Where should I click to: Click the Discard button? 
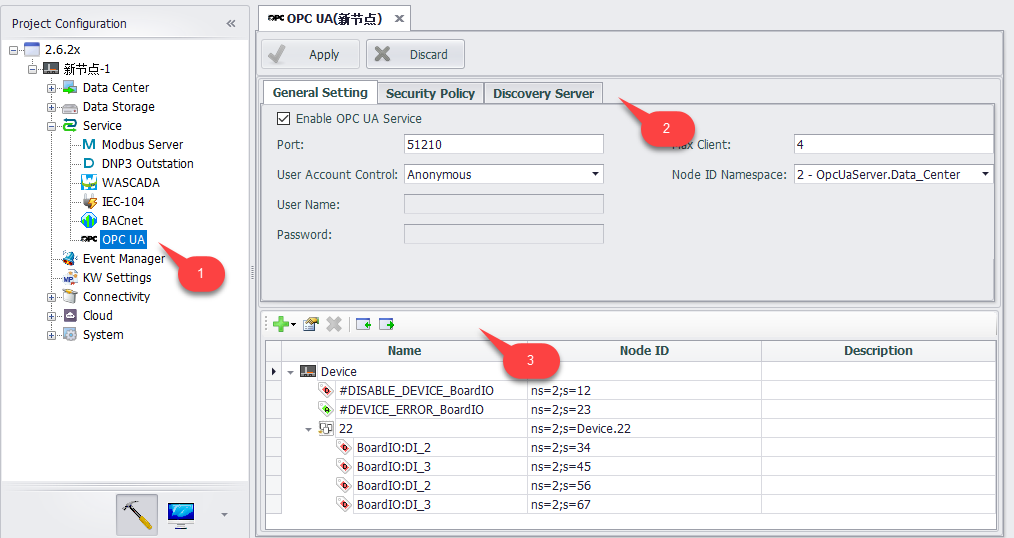(x=415, y=54)
